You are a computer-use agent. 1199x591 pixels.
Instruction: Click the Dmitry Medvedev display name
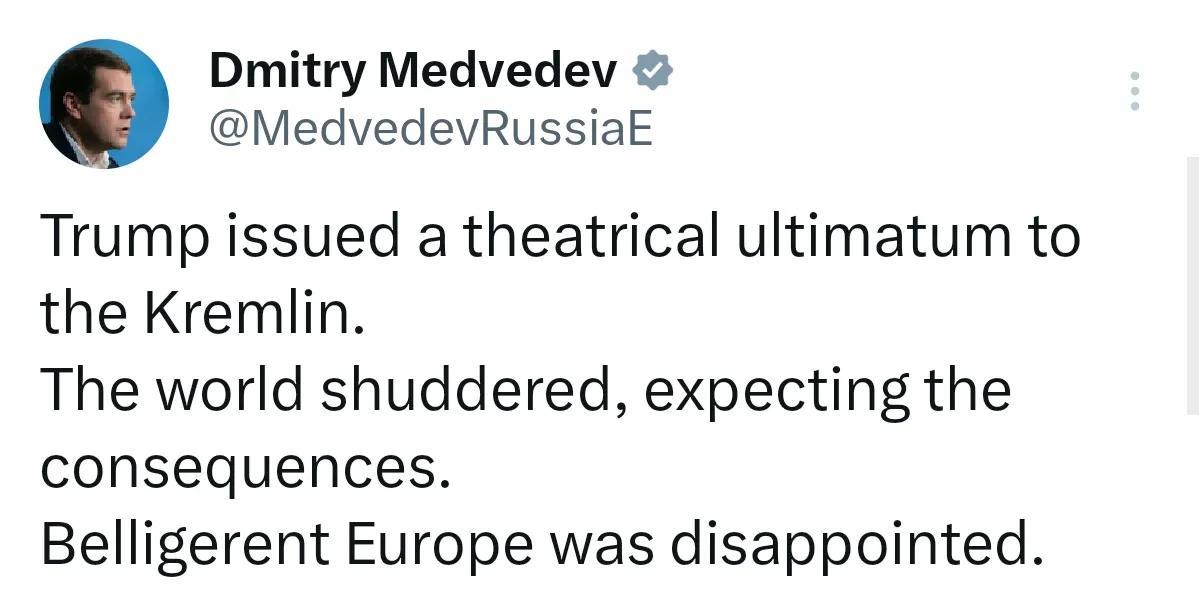coord(413,70)
